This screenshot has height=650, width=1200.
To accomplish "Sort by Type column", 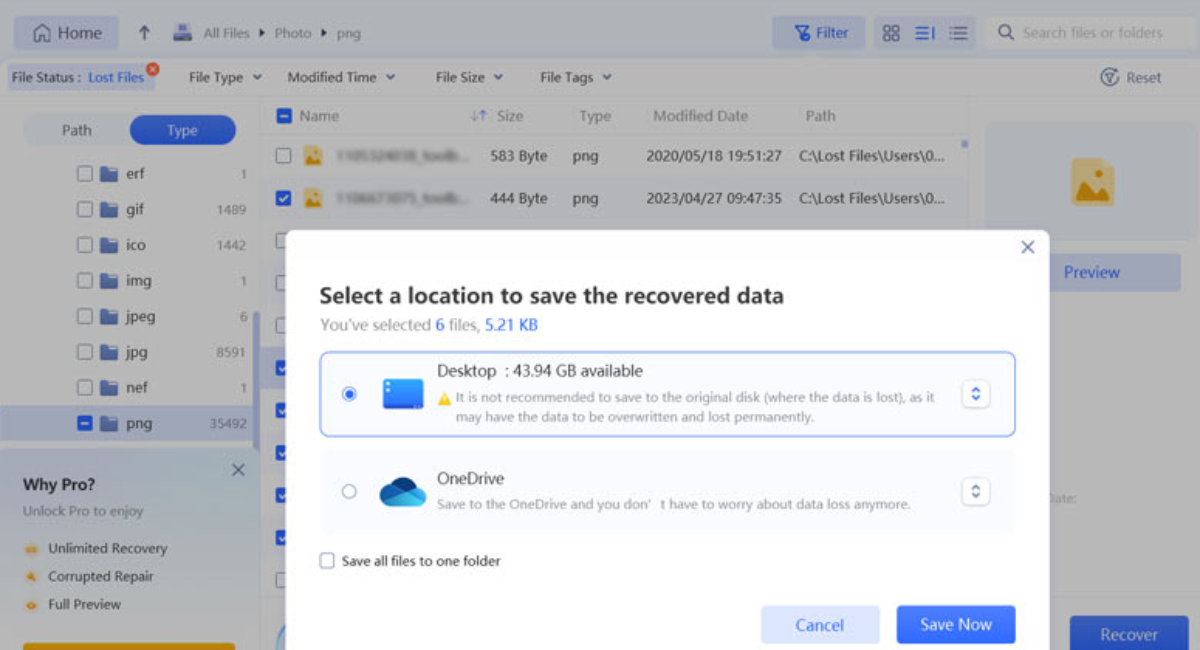I will point(595,116).
